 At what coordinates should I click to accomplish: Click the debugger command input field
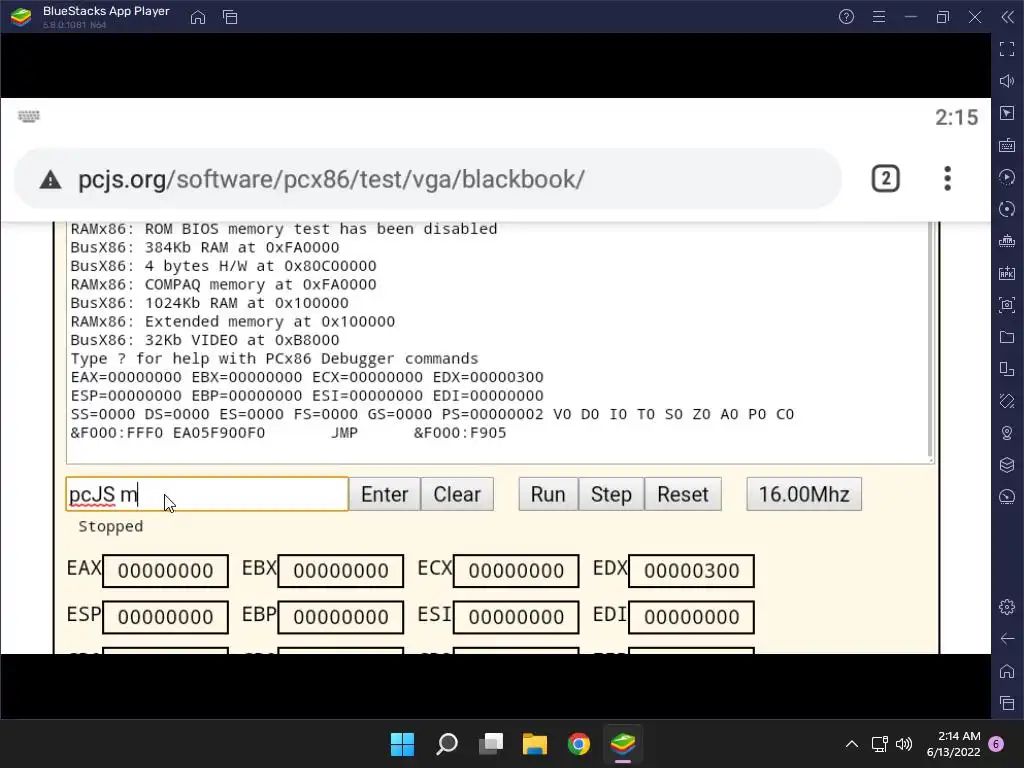[x=207, y=494]
